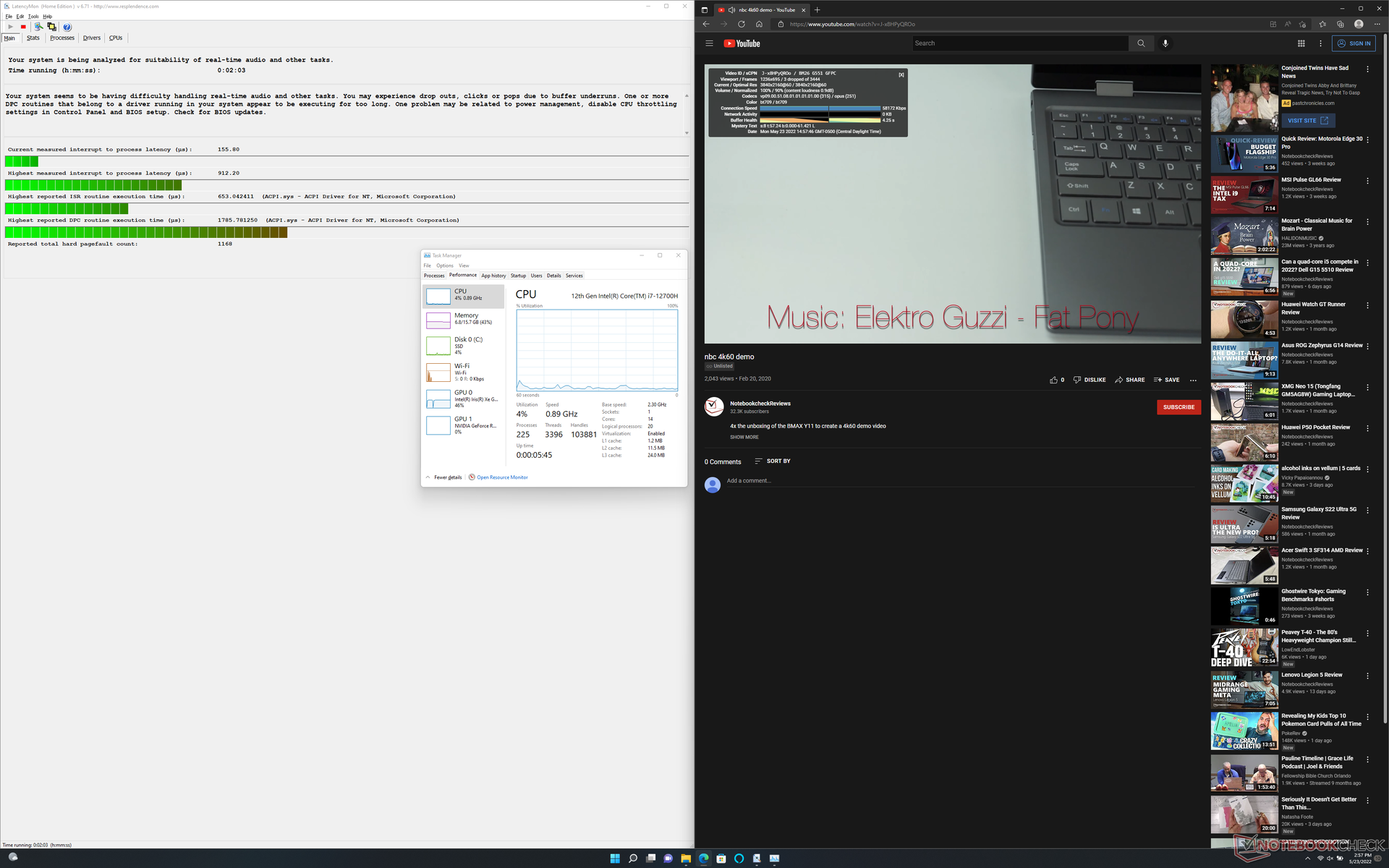Click the red SUBSCRIBE button
Viewport: 1389px width, 868px height.
[1178, 407]
